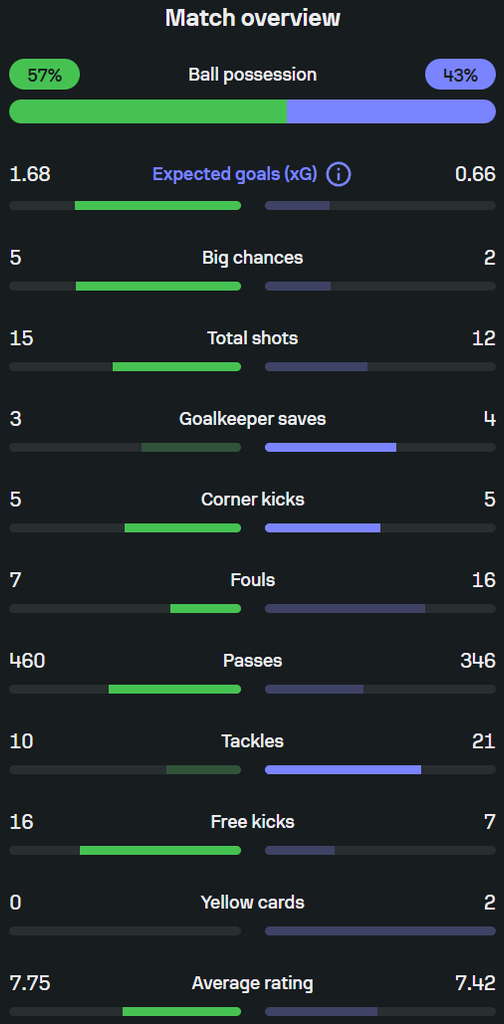
Task: Select the 43% possession badge
Action: pyautogui.click(x=460, y=74)
